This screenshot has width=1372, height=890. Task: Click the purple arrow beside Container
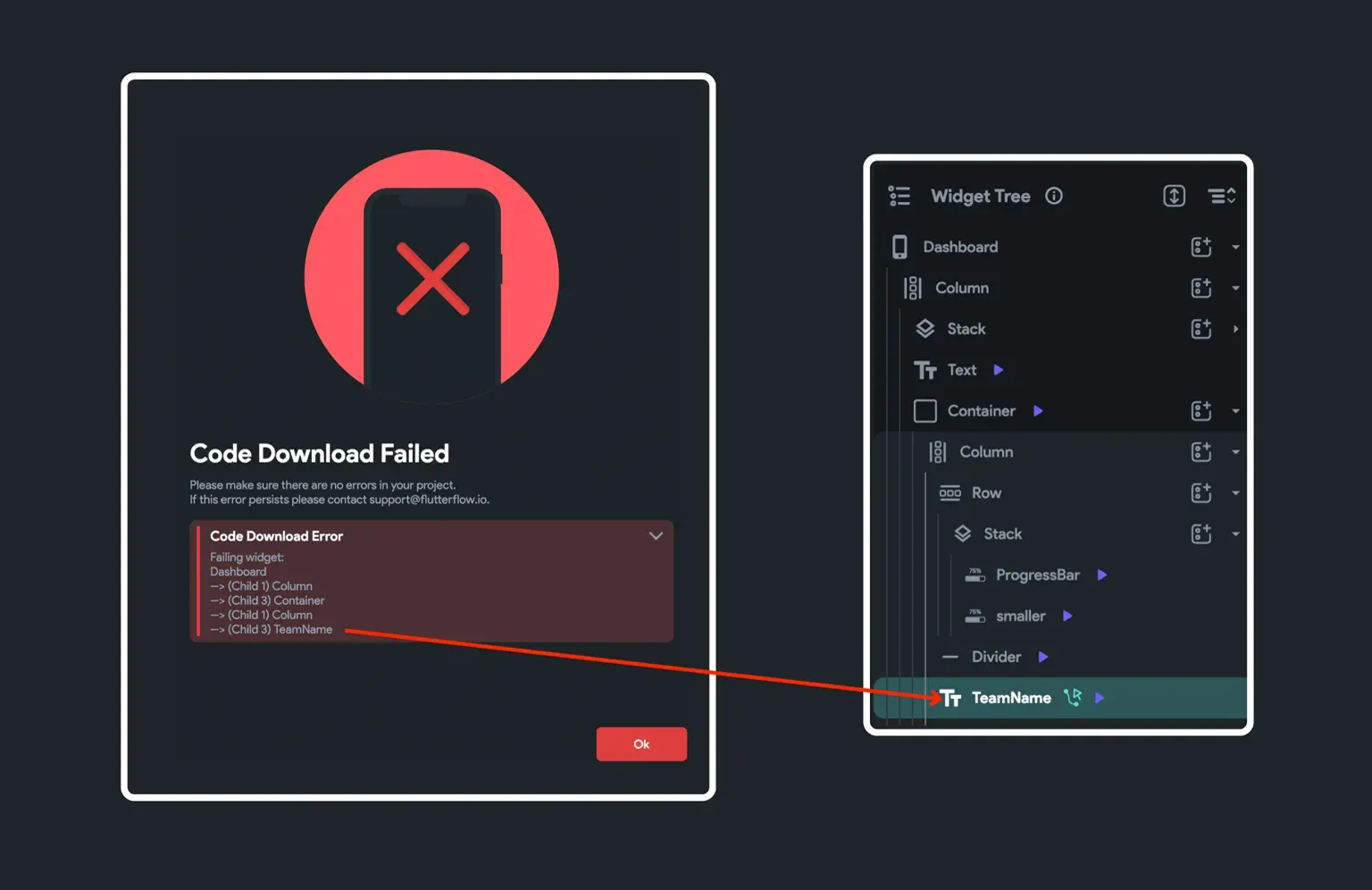coord(1038,411)
